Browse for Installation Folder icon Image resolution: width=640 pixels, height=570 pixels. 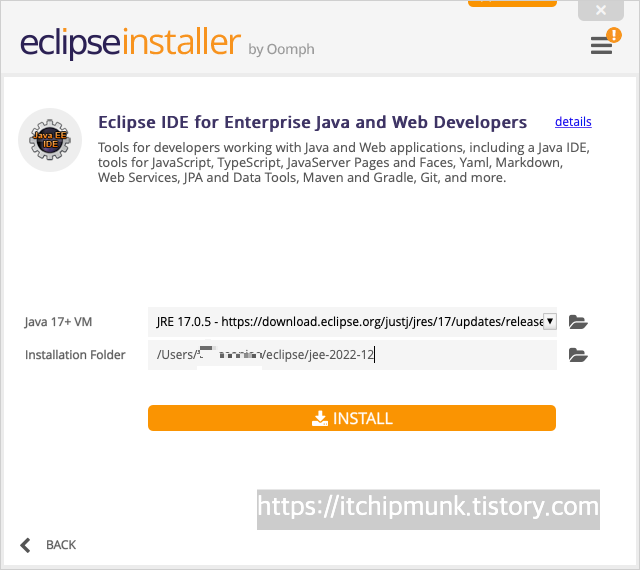coord(578,355)
